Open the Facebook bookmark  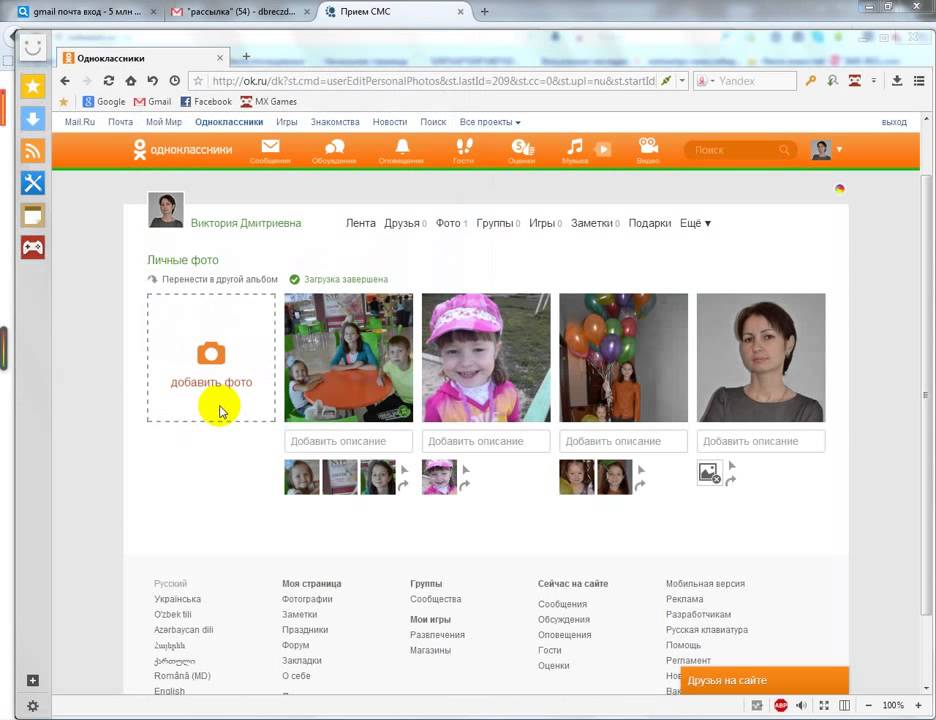tap(206, 101)
